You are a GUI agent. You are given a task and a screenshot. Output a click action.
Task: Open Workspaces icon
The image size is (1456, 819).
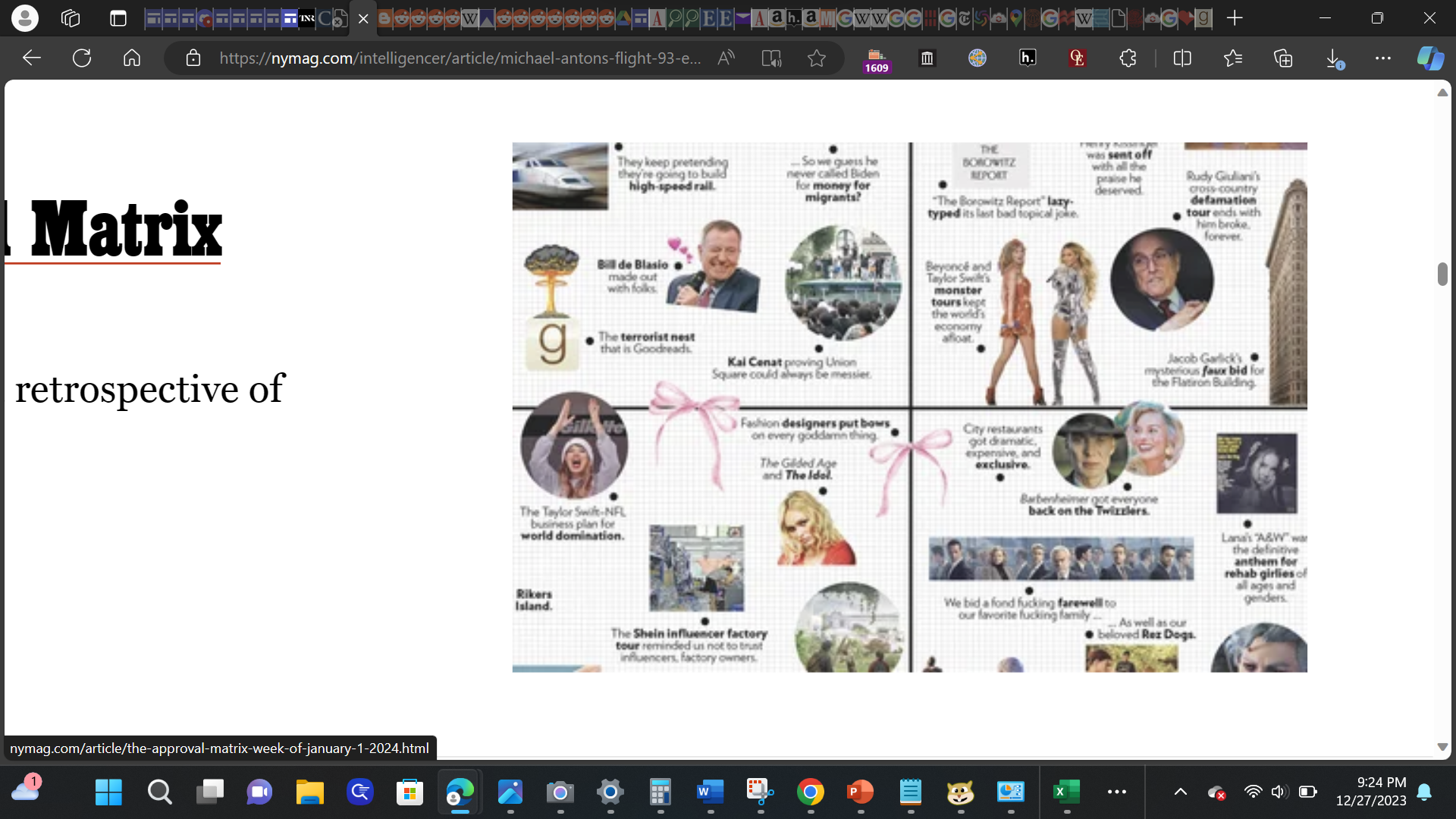tap(71, 18)
